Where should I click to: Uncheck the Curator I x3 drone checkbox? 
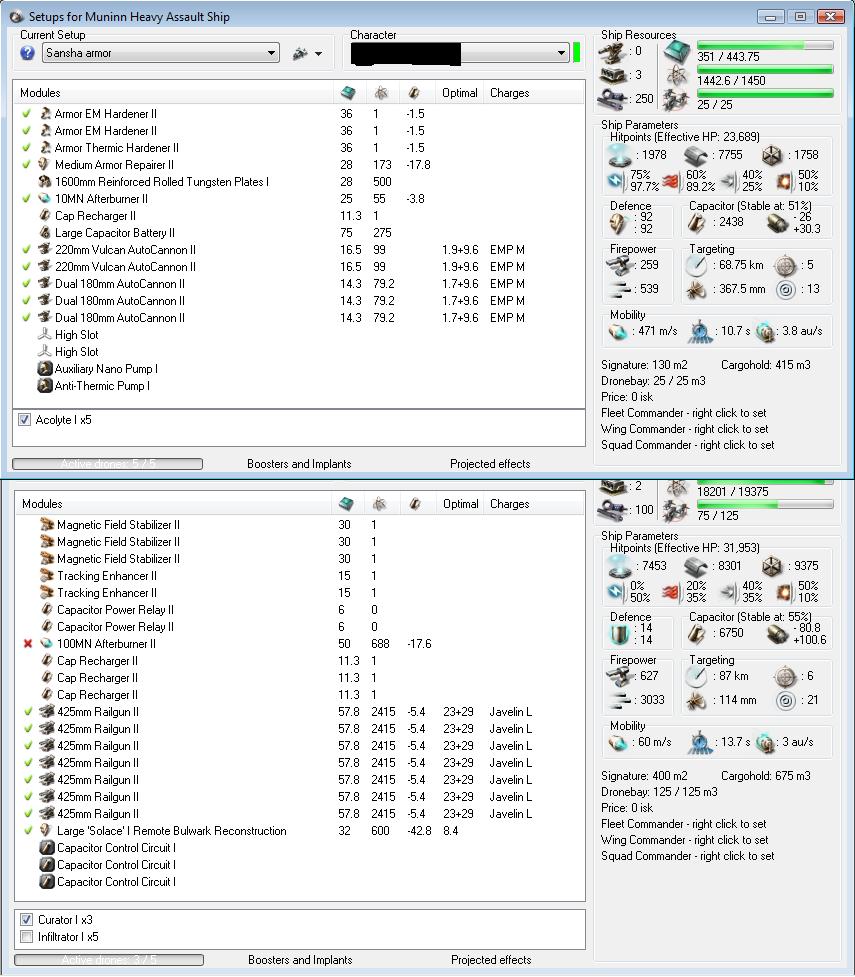pyautogui.click(x=26, y=920)
